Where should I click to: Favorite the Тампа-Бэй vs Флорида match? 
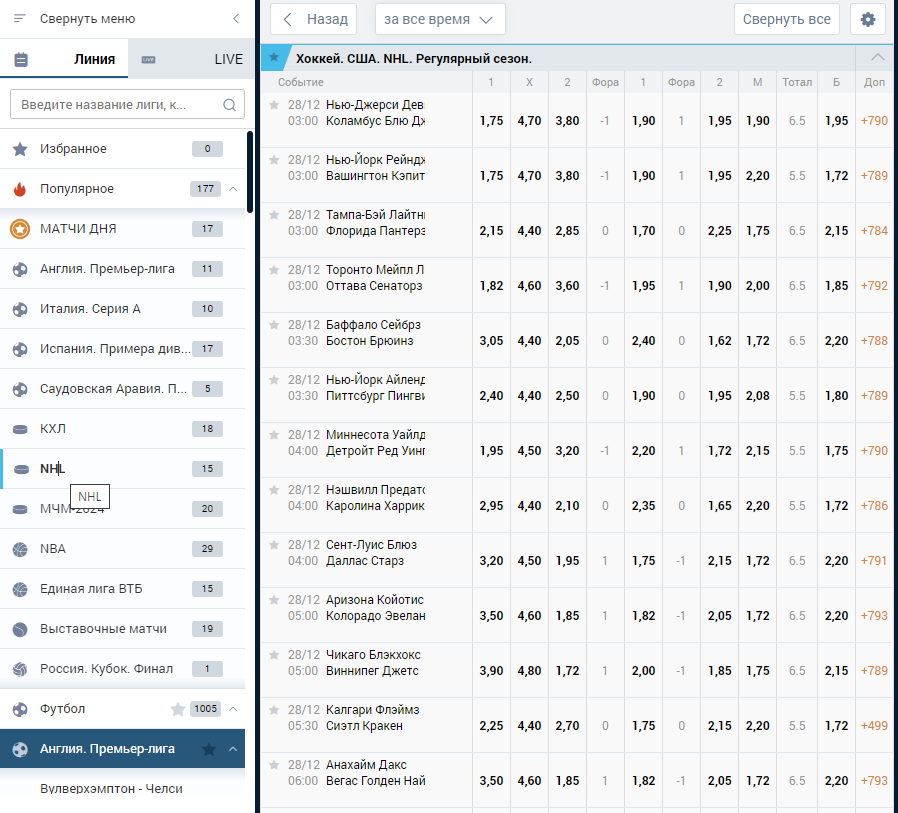coord(274,215)
